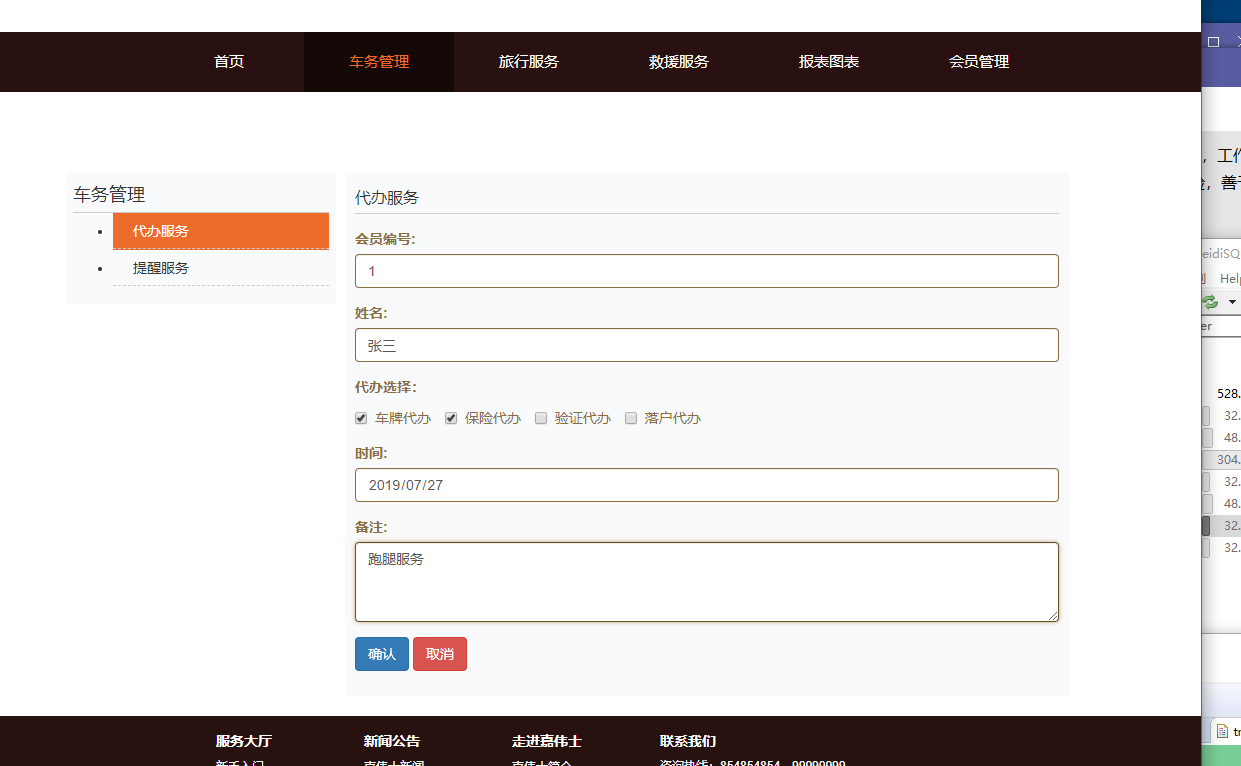Viewport: 1241px width, 766px height.
Task: Select 提醒服务 in the sidebar
Action: [160, 267]
